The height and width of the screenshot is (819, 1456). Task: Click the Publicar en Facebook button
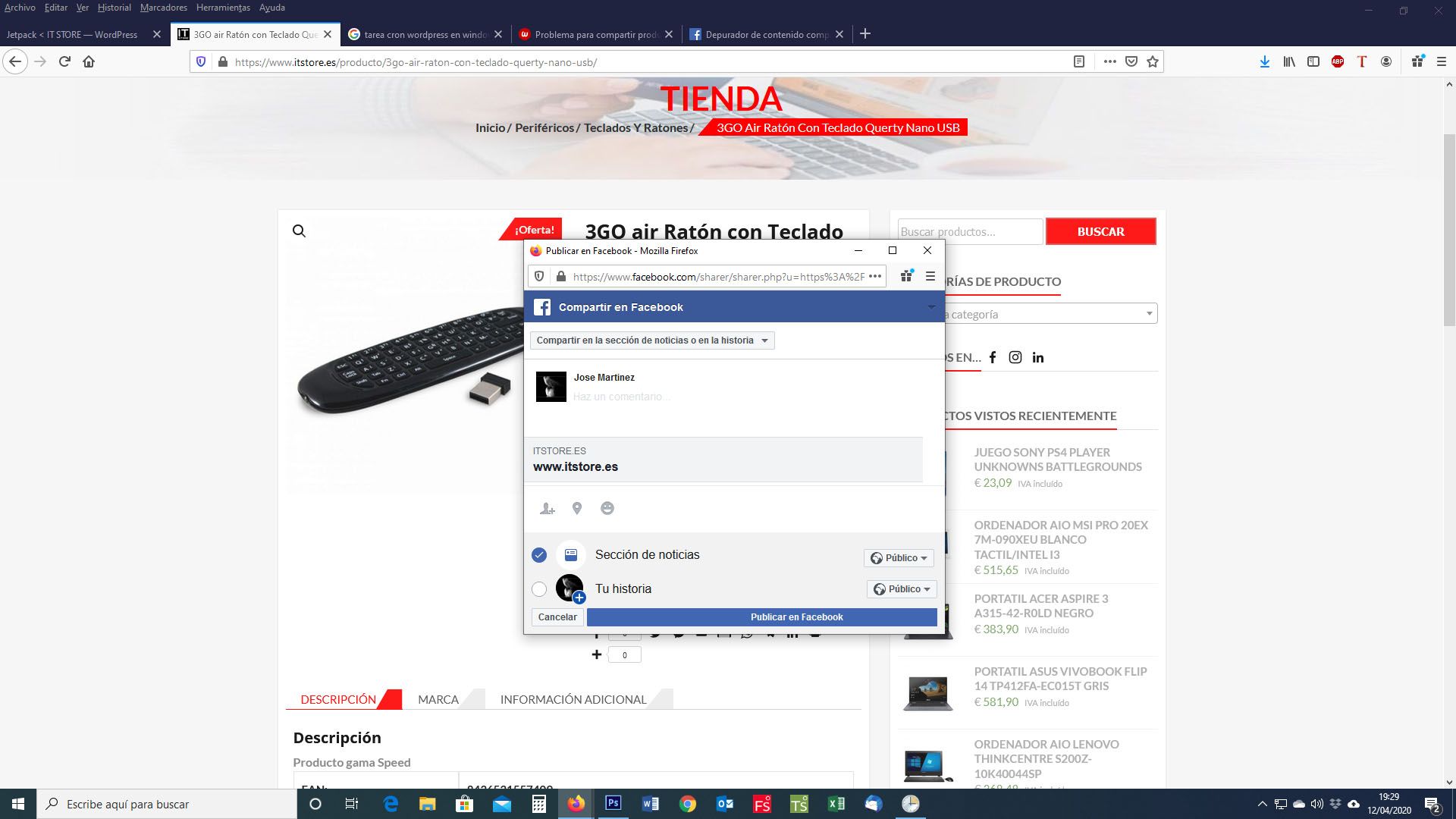(x=762, y=617)
